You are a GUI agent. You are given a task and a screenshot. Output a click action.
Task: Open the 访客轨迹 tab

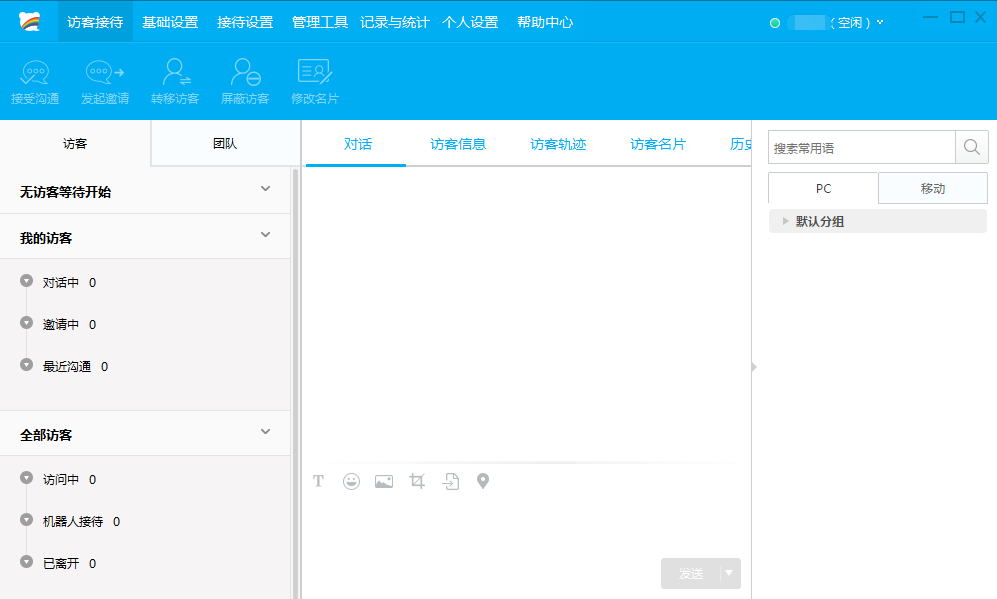coord(558,144)
